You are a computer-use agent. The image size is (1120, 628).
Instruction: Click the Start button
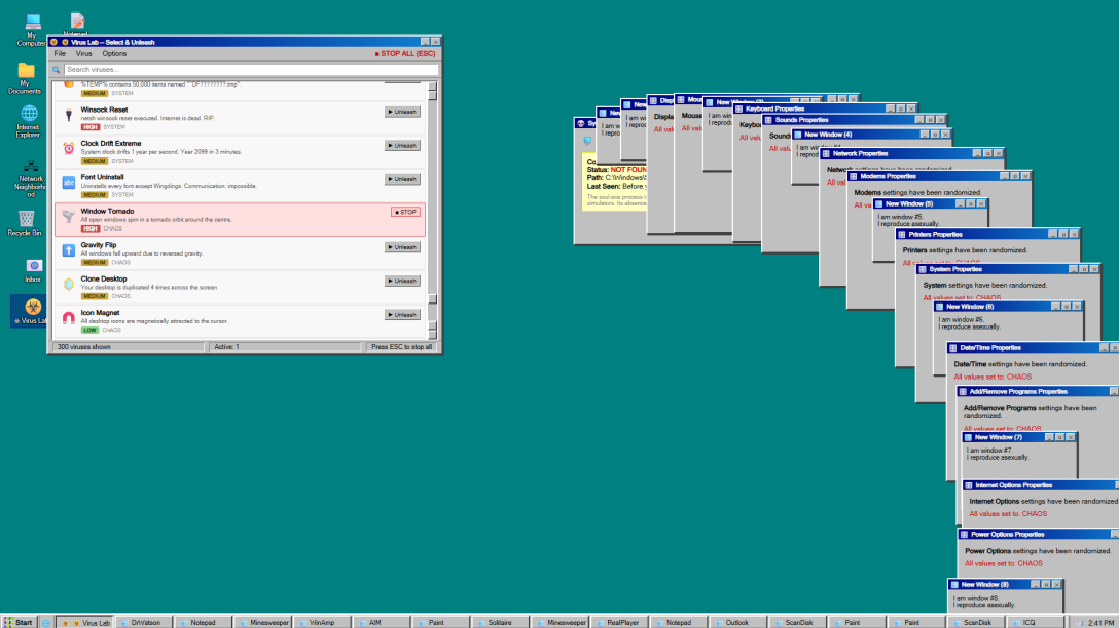pos(19,622)
